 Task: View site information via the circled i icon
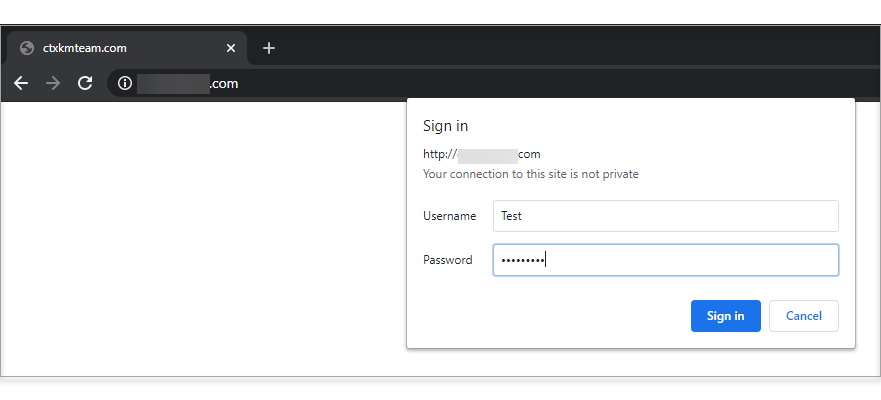pyautogui.click(x=125, y=84)
